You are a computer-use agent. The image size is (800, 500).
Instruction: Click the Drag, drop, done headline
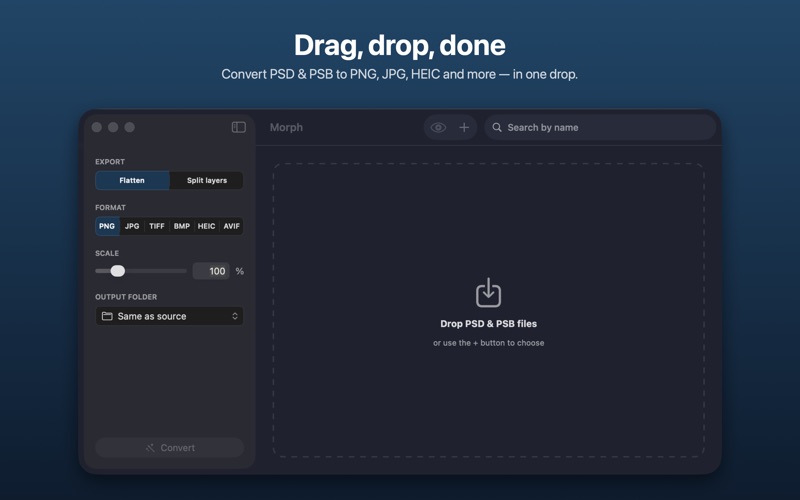[400, 45]
